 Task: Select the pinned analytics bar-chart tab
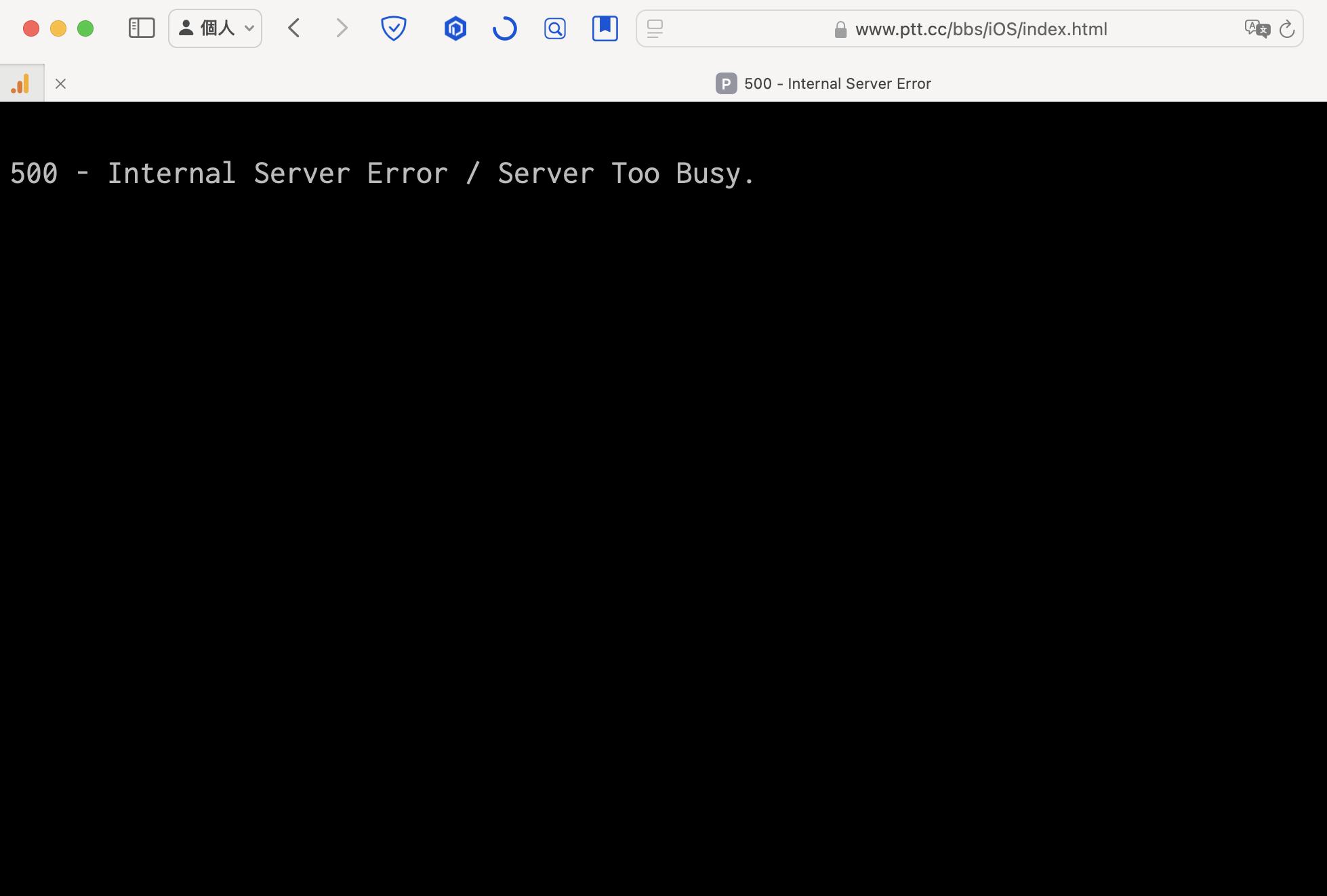coord(22,83)
